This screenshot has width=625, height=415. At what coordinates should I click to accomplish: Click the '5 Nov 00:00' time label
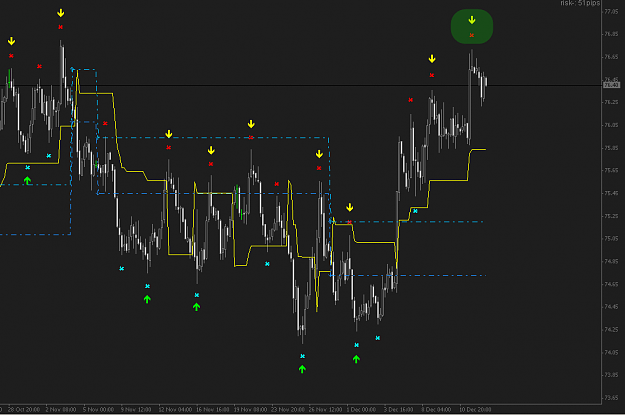98,409
